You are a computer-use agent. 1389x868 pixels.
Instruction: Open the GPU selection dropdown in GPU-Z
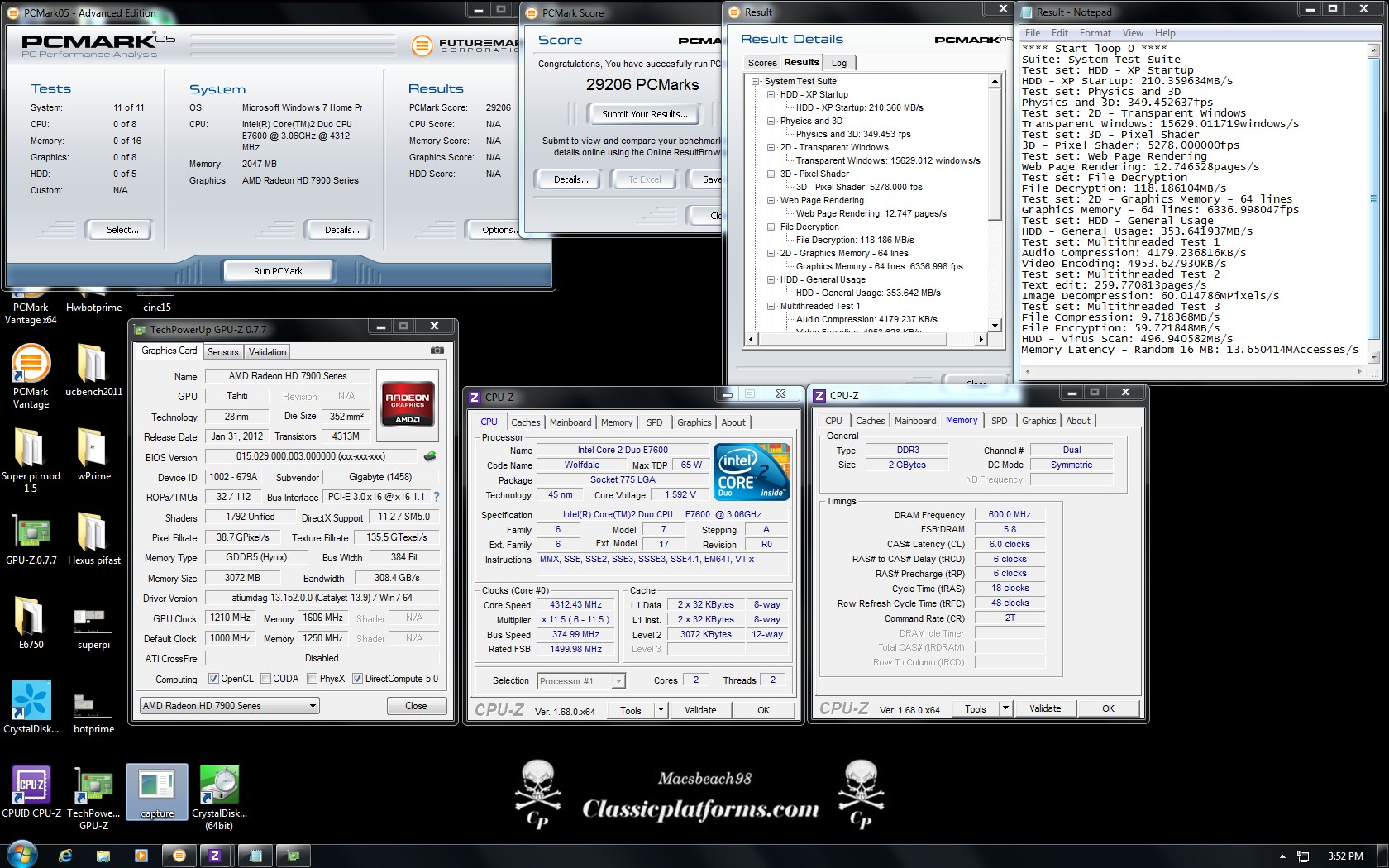pos(229,706)
